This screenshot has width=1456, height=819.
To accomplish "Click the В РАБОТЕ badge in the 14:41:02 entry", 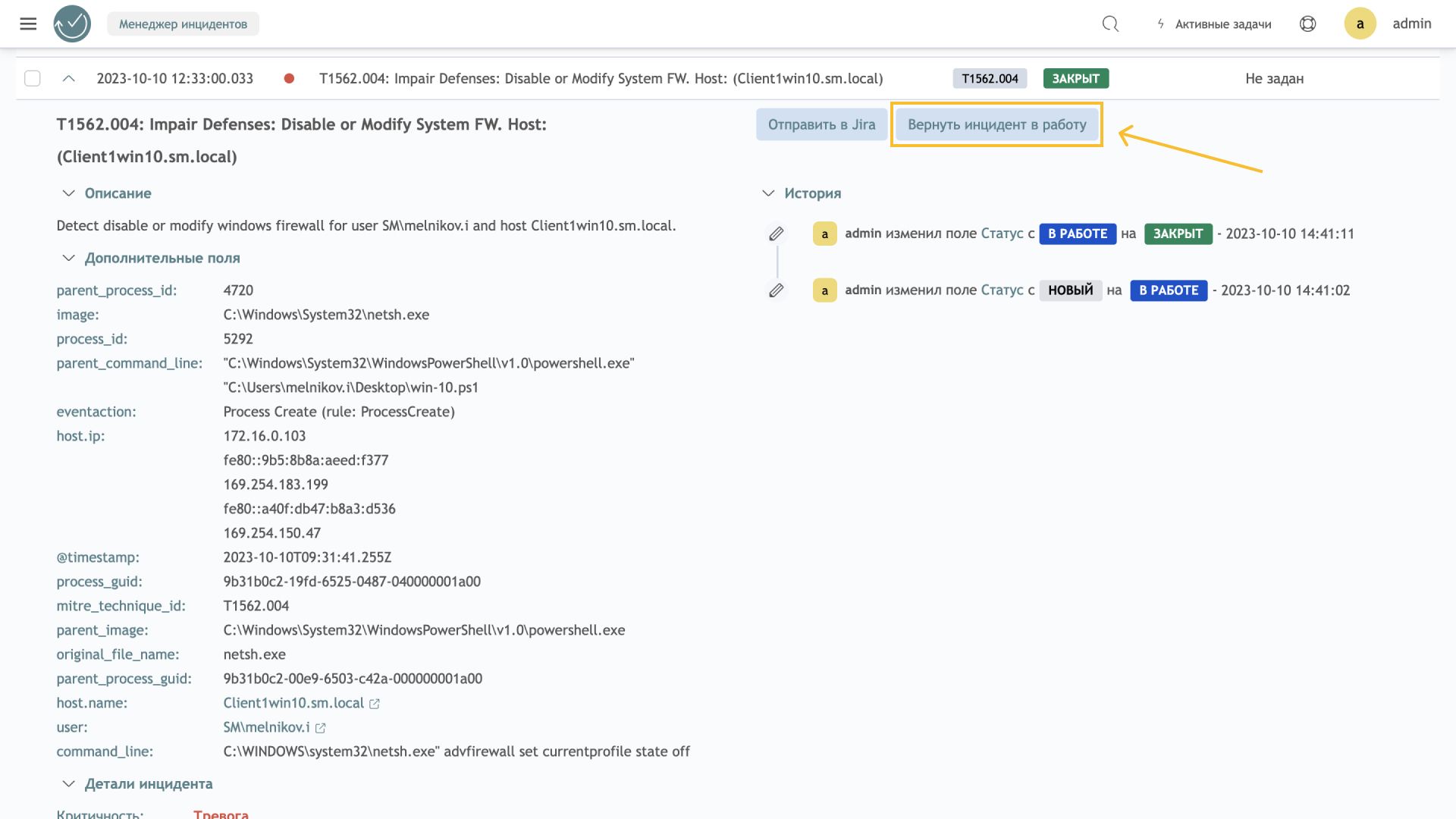I will (x=1169, y=290).
